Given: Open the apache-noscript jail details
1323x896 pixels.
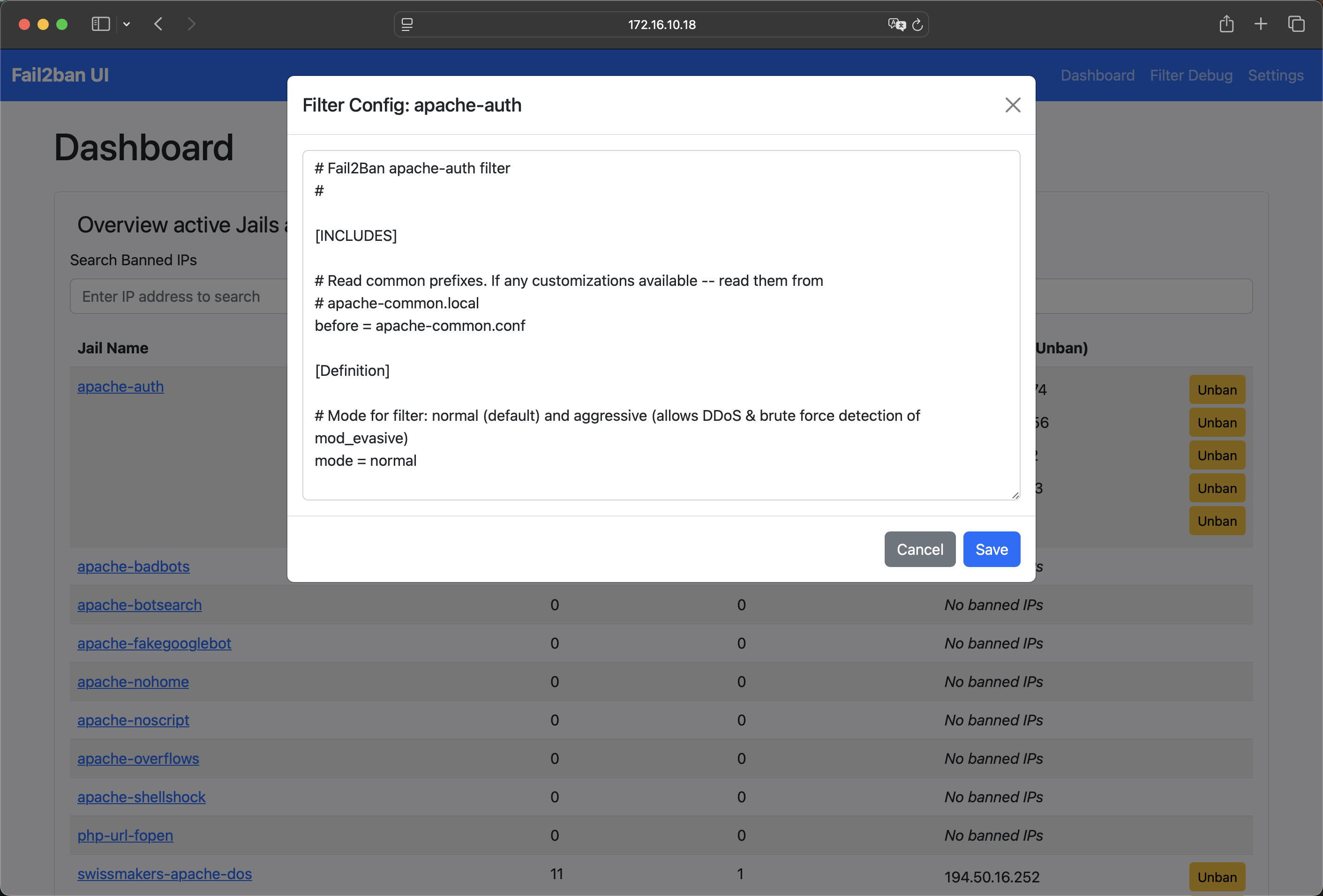Looking at the screenshot, I should point(133,720).
